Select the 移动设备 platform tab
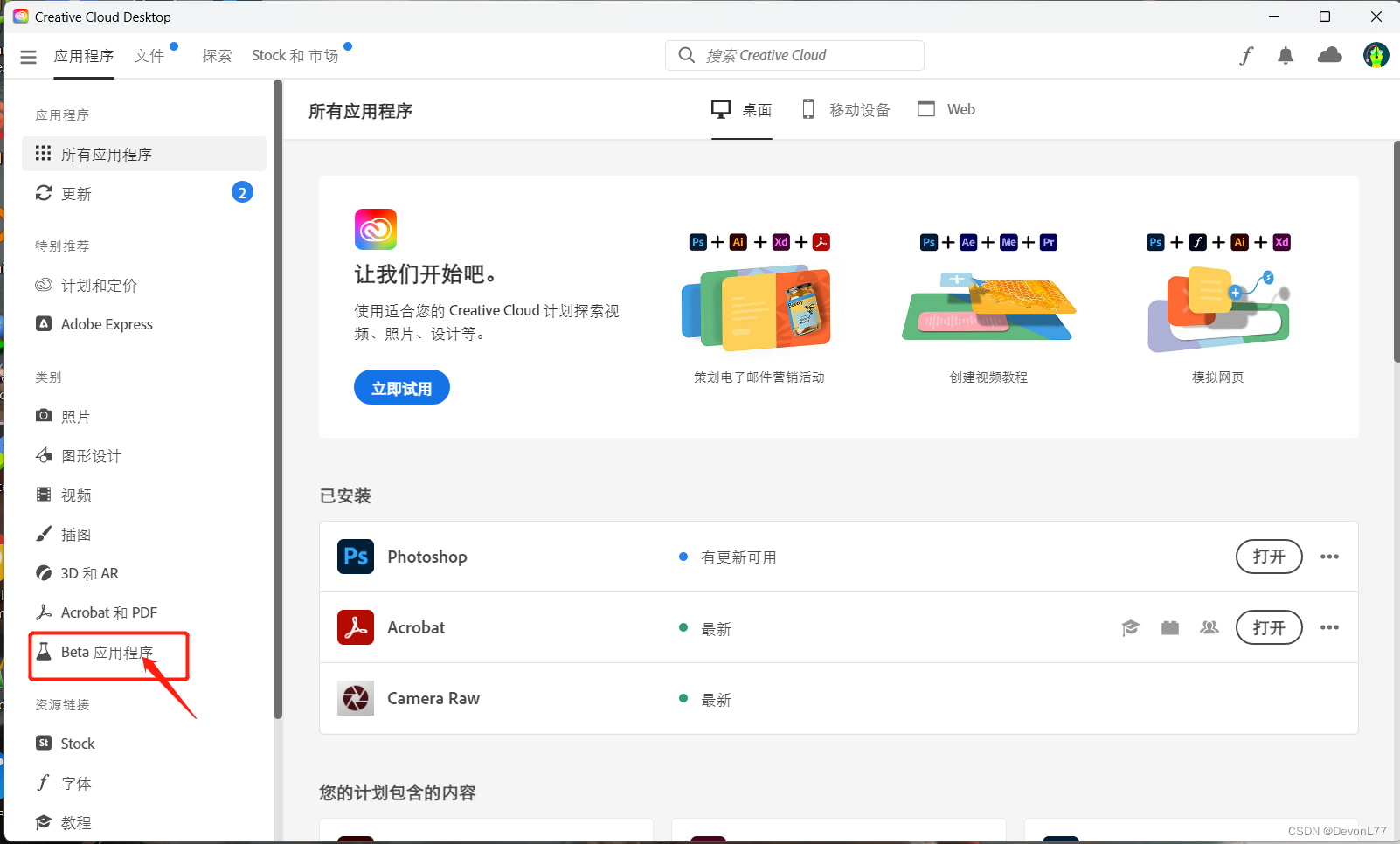1400x844 pixels. click(846, 110)
